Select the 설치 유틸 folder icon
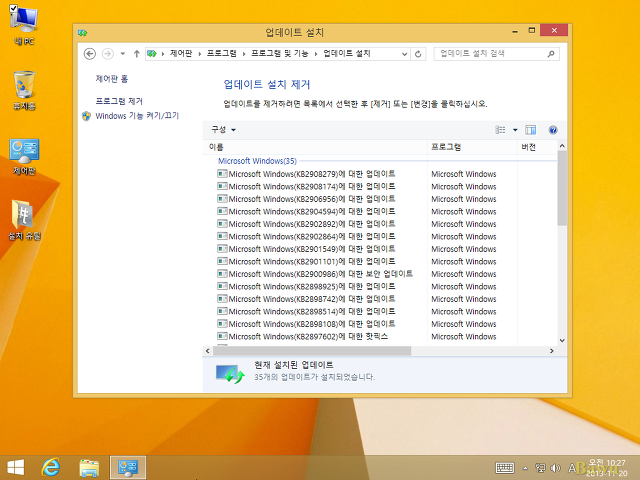This screenshot has width=640, height=480. click(24, 220)
